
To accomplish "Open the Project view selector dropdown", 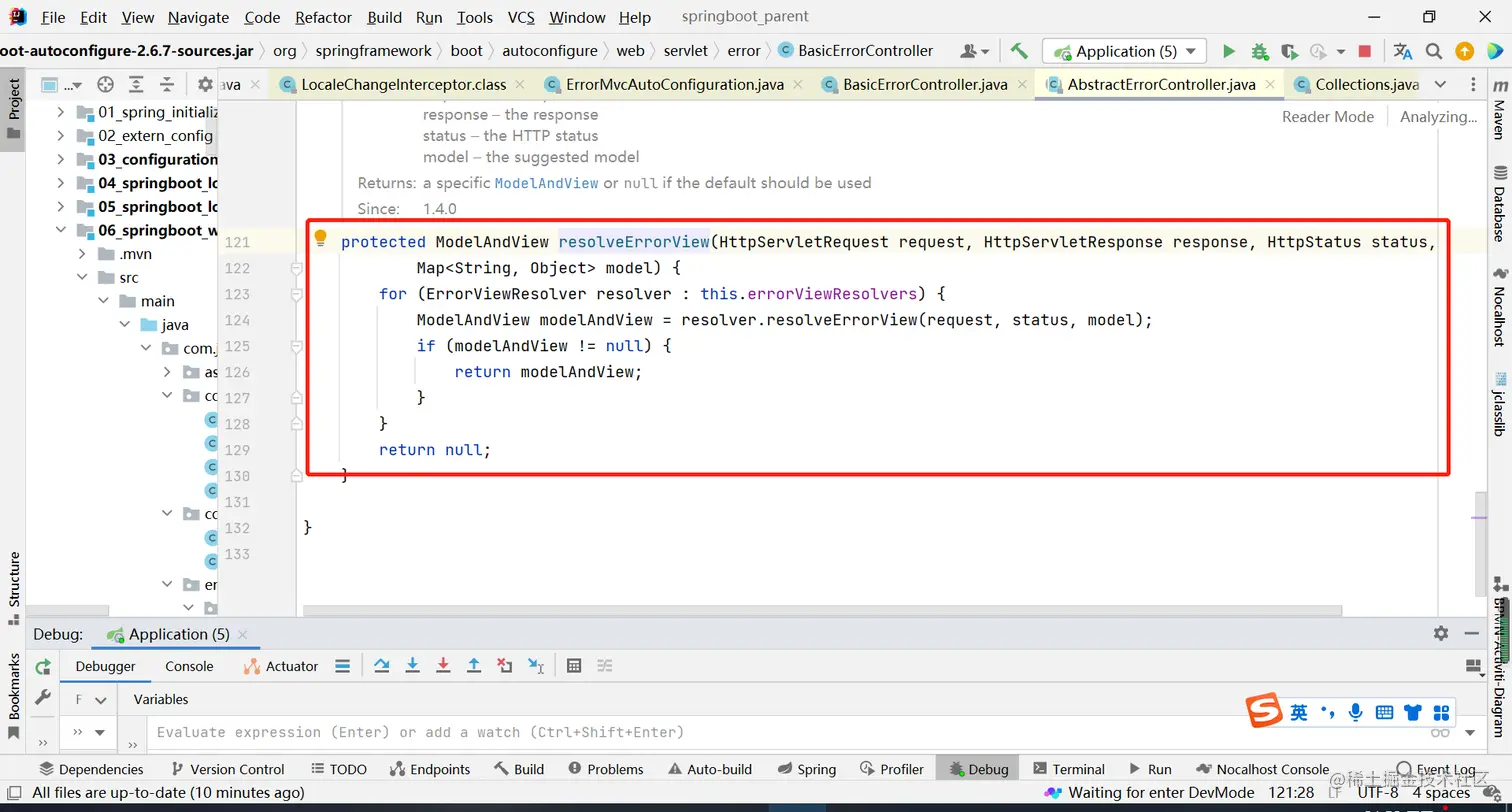I will tap(62, 85).
